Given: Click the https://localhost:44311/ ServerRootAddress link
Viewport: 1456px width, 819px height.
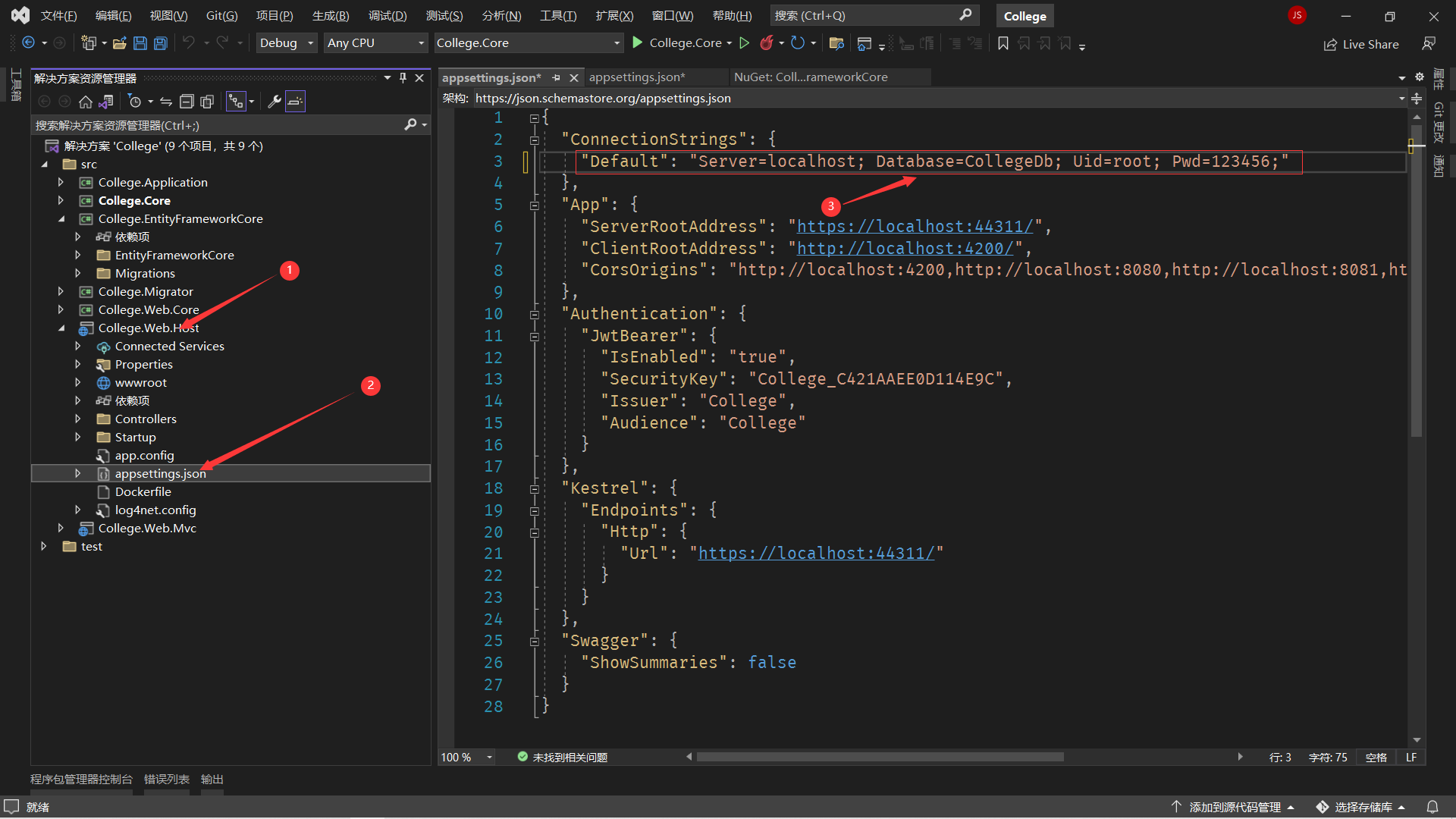Looking at the screenshot, I should click(915, 227).
